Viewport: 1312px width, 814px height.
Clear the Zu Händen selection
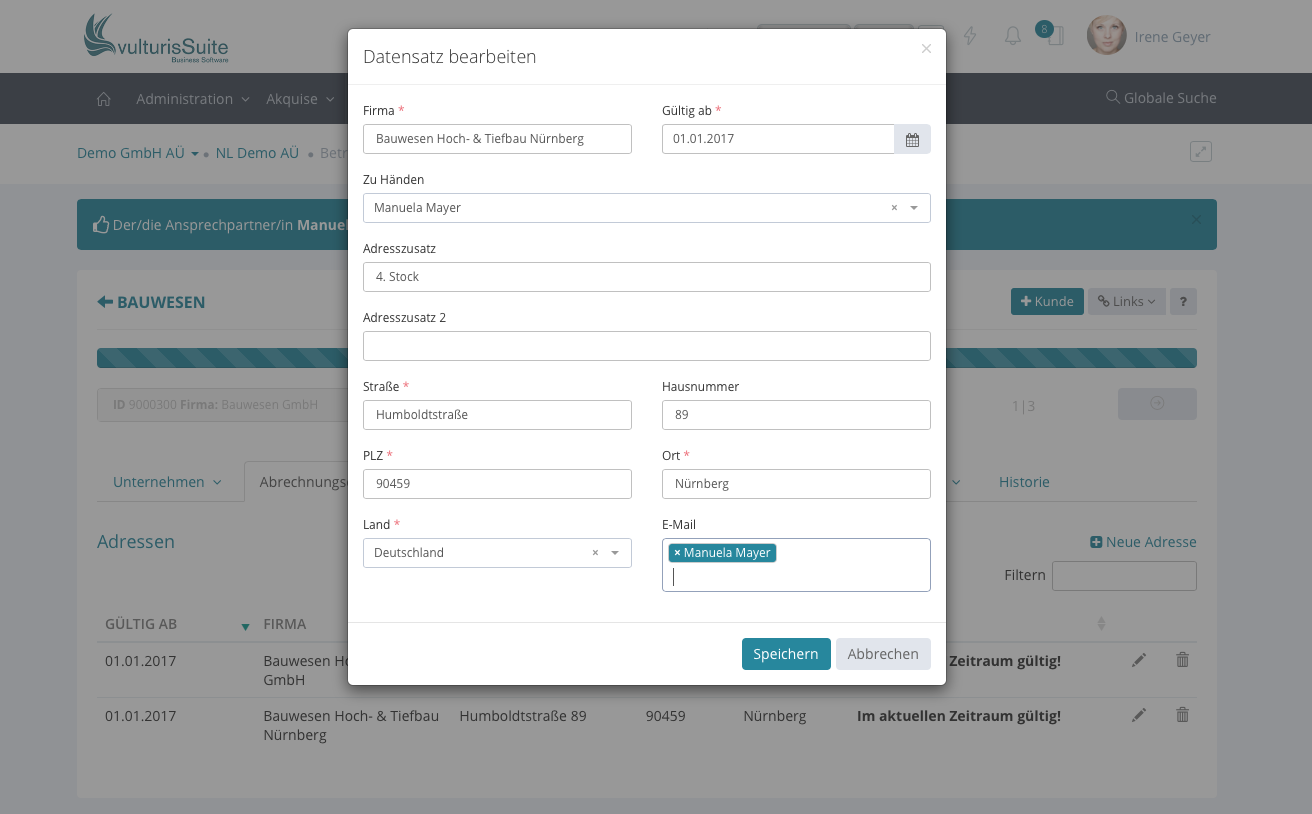(894, 208)
